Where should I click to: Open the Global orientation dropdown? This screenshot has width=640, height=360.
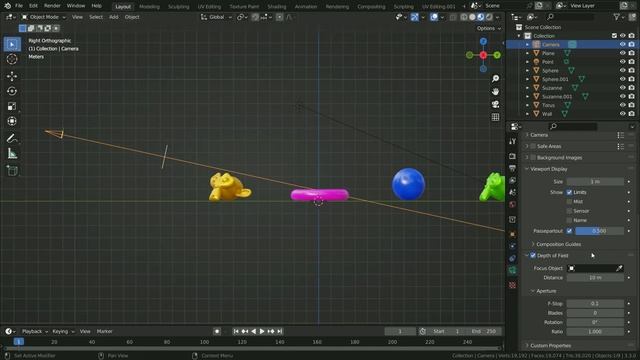click(216, 17)
